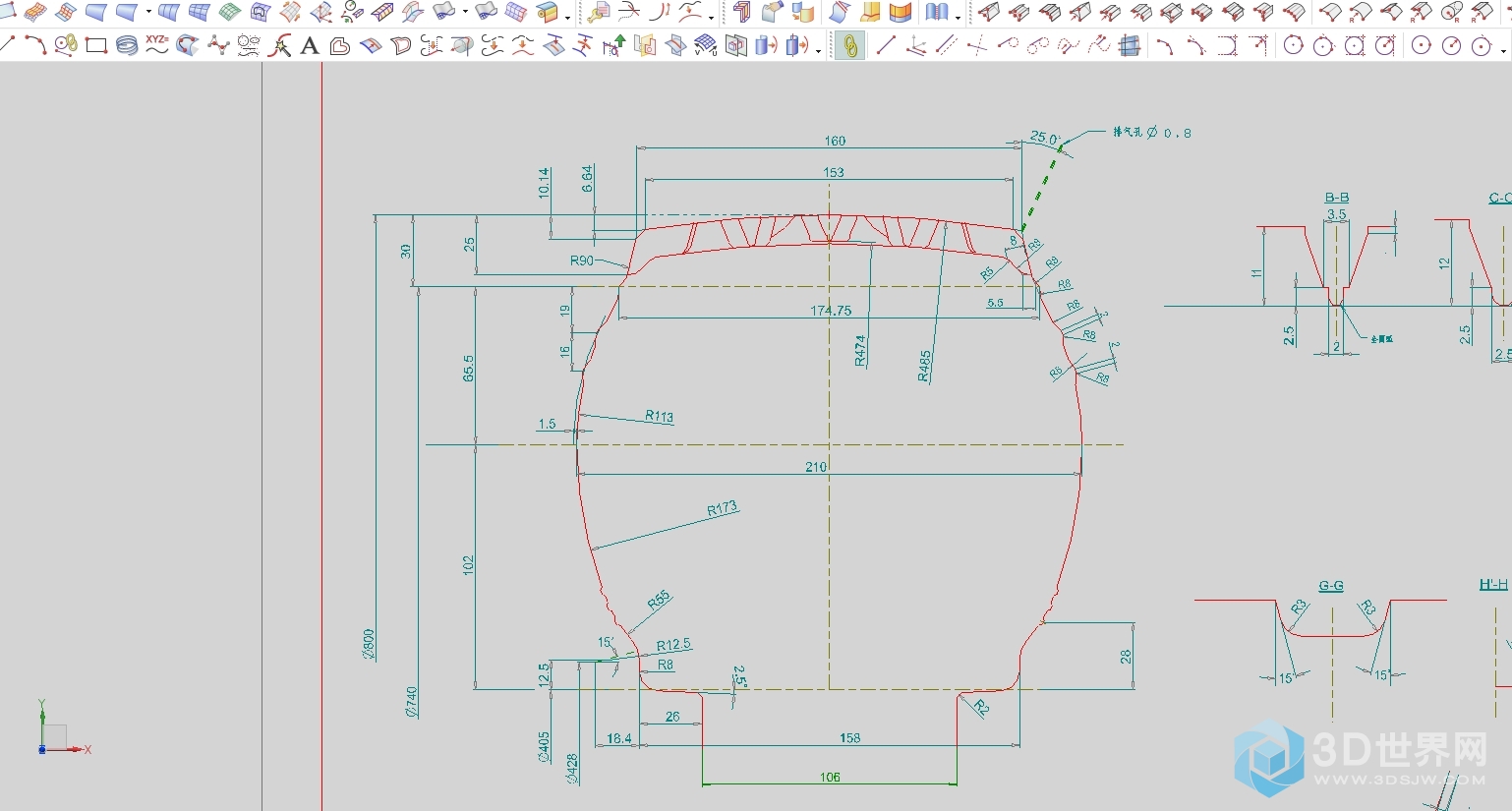Choose the circle inscribed in dashed square tool
This screenshot has height=811, width=1512.
pos(1354,45)
